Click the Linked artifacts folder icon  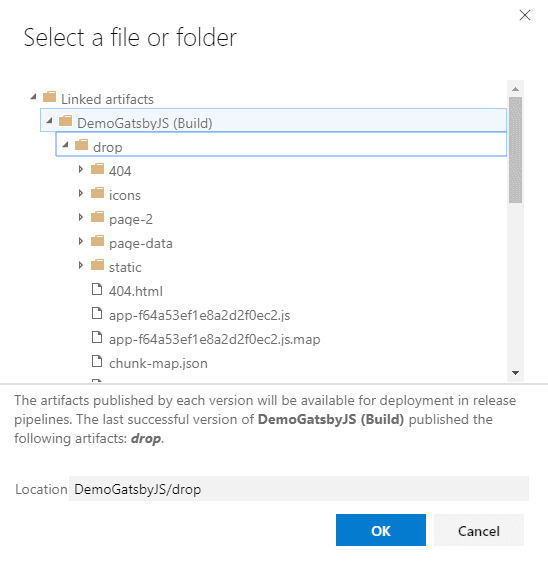[x=49, y=97]
